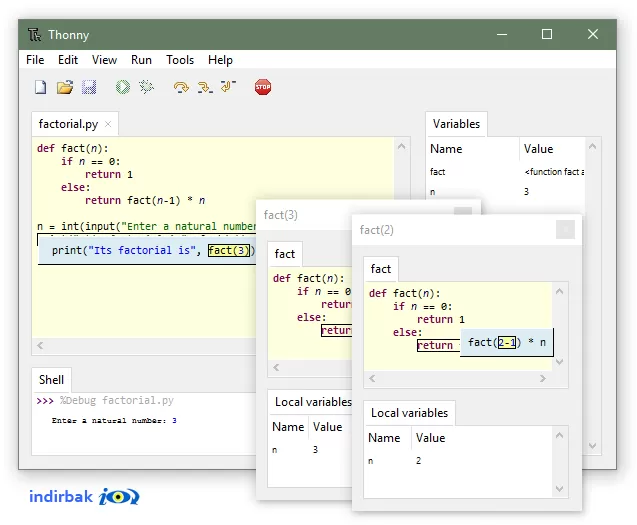Click Value column header in Variables panel
Image resolution: width=637 pixels, height=525 pixels.
coord(553,149)
